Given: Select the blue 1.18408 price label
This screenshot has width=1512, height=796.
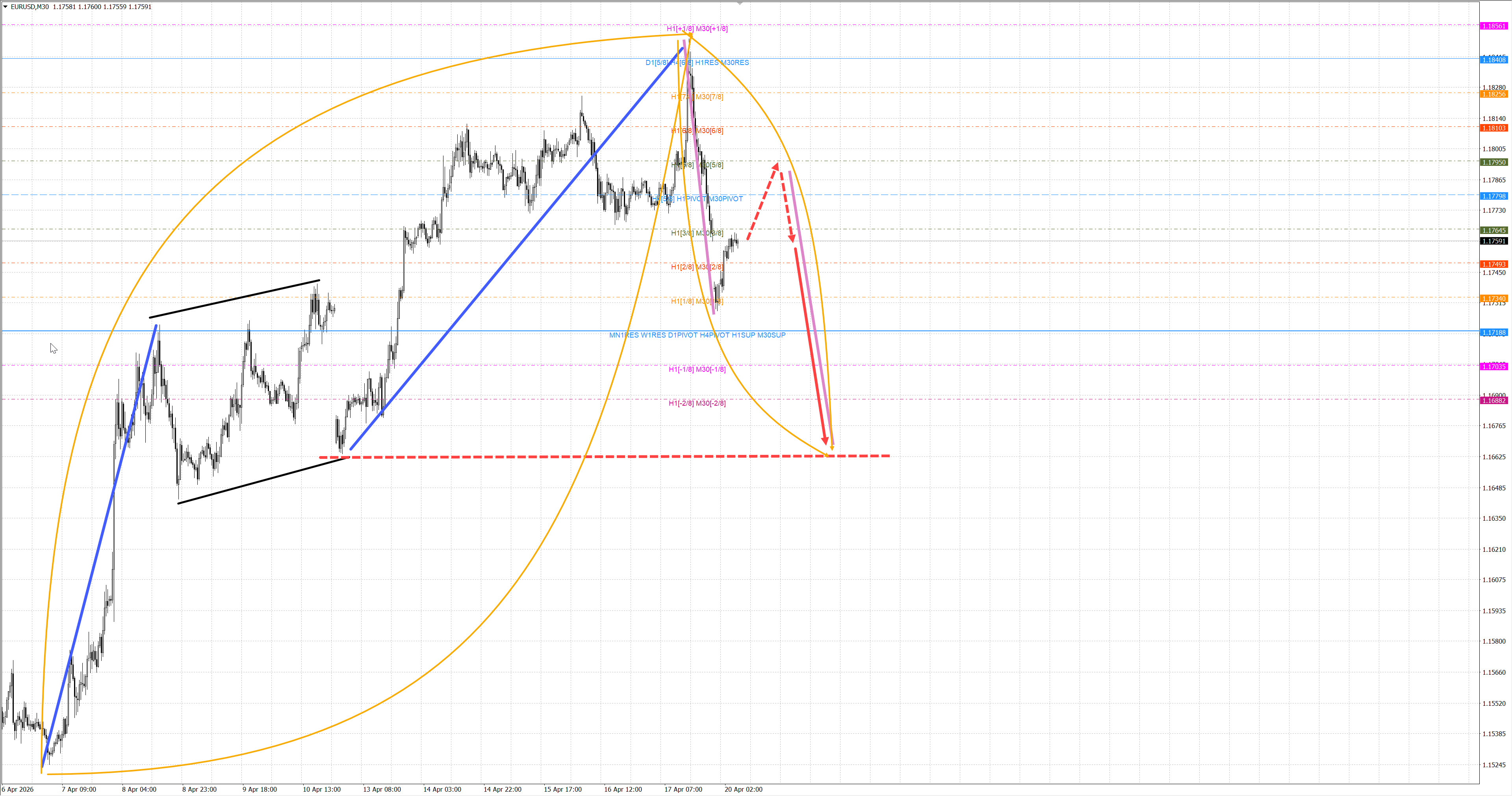Looking at the screenshot, I should 1493,60.
